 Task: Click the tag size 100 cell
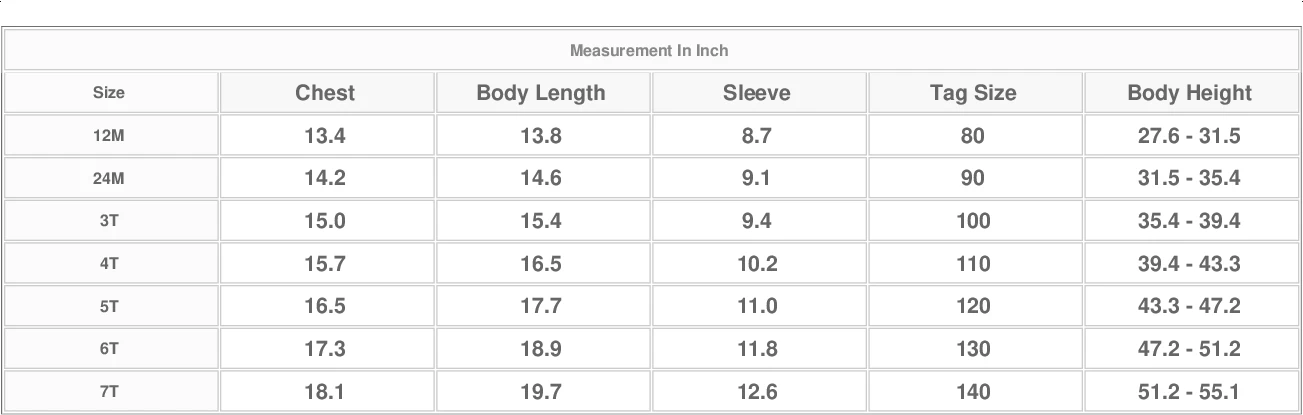(973, 221)
